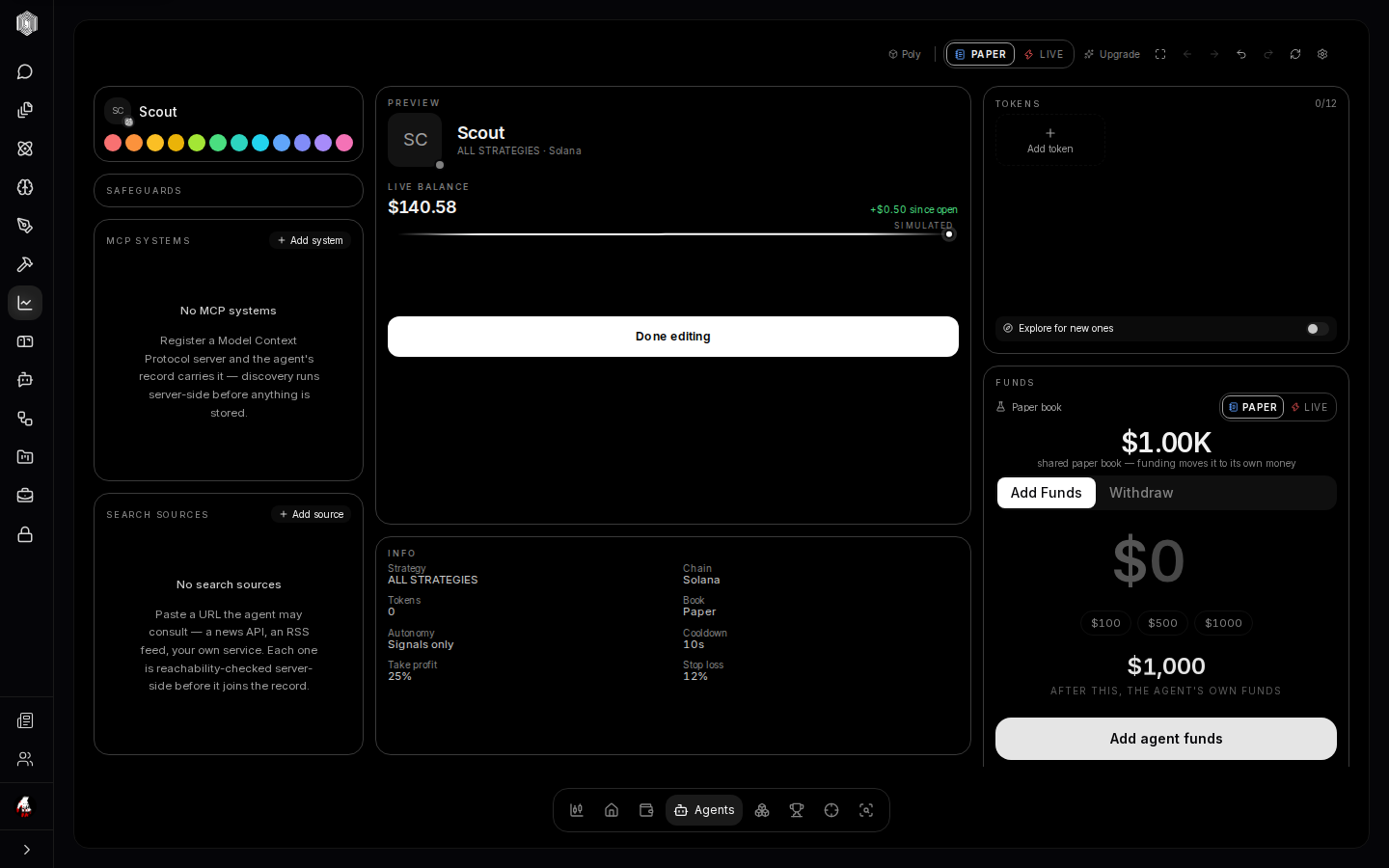
Task: Select PAPER in the Funds panel
Action: 1253,407
